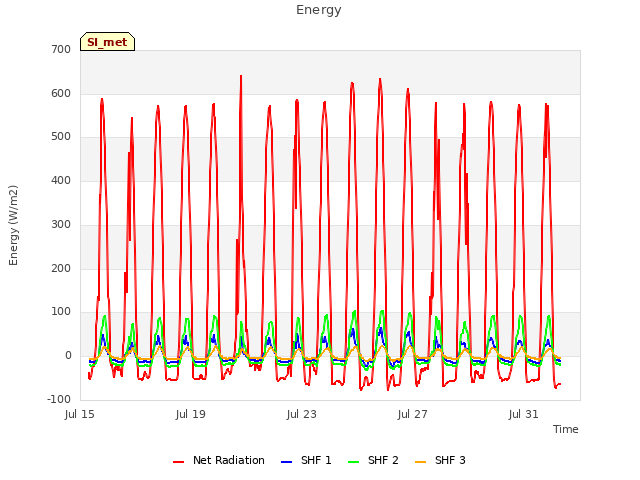Click the Energy chart title
This screenshot has height=480, width=640.
tap(319, 10)
